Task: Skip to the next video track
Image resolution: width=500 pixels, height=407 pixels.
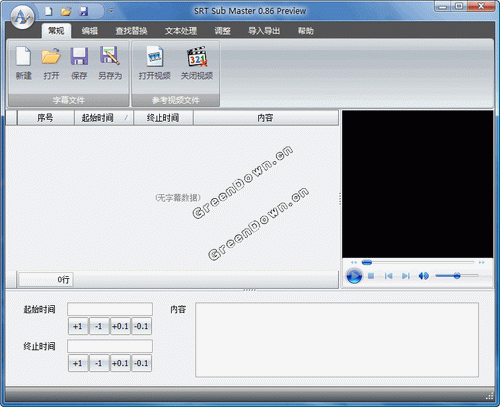Action: pos(406,276)
